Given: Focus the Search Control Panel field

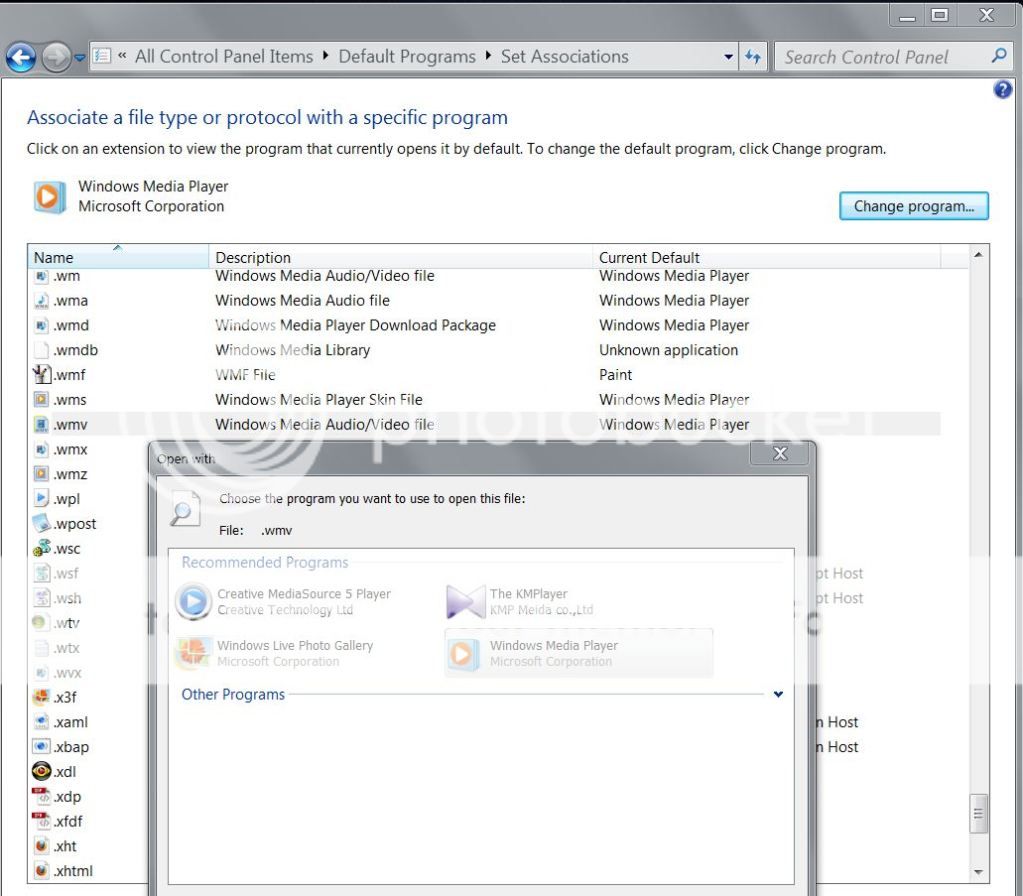Looking at the screenshot, I should coord(893,57).
